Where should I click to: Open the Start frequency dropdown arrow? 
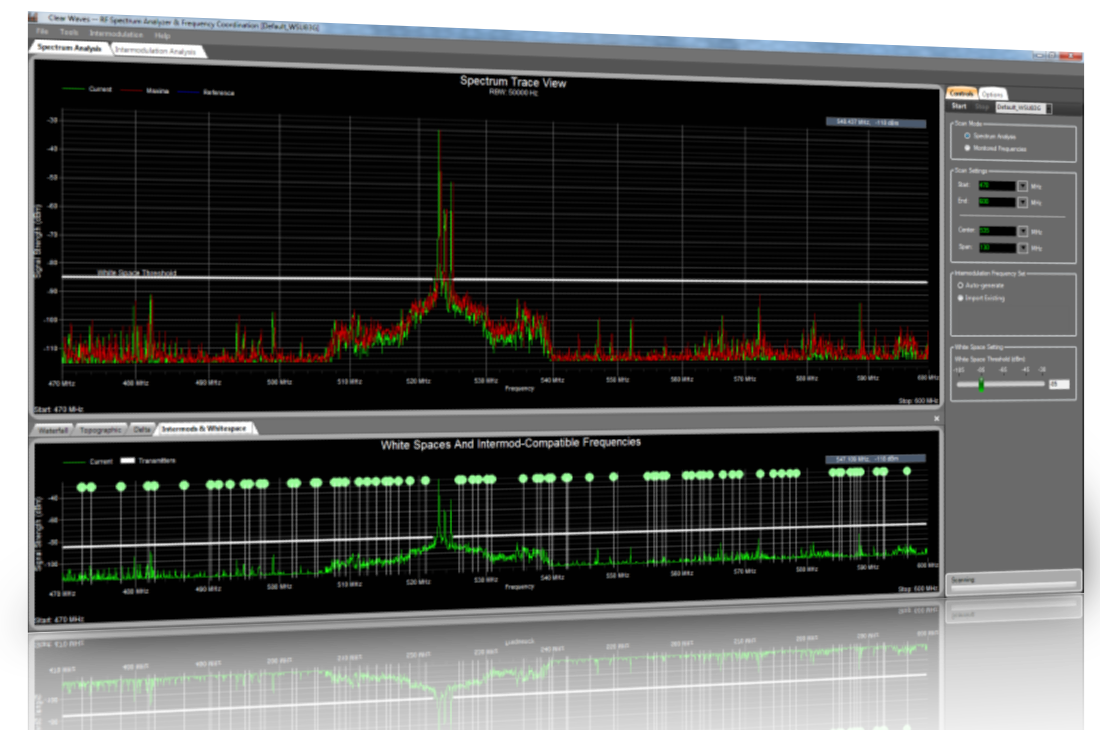pos(1023,187)
